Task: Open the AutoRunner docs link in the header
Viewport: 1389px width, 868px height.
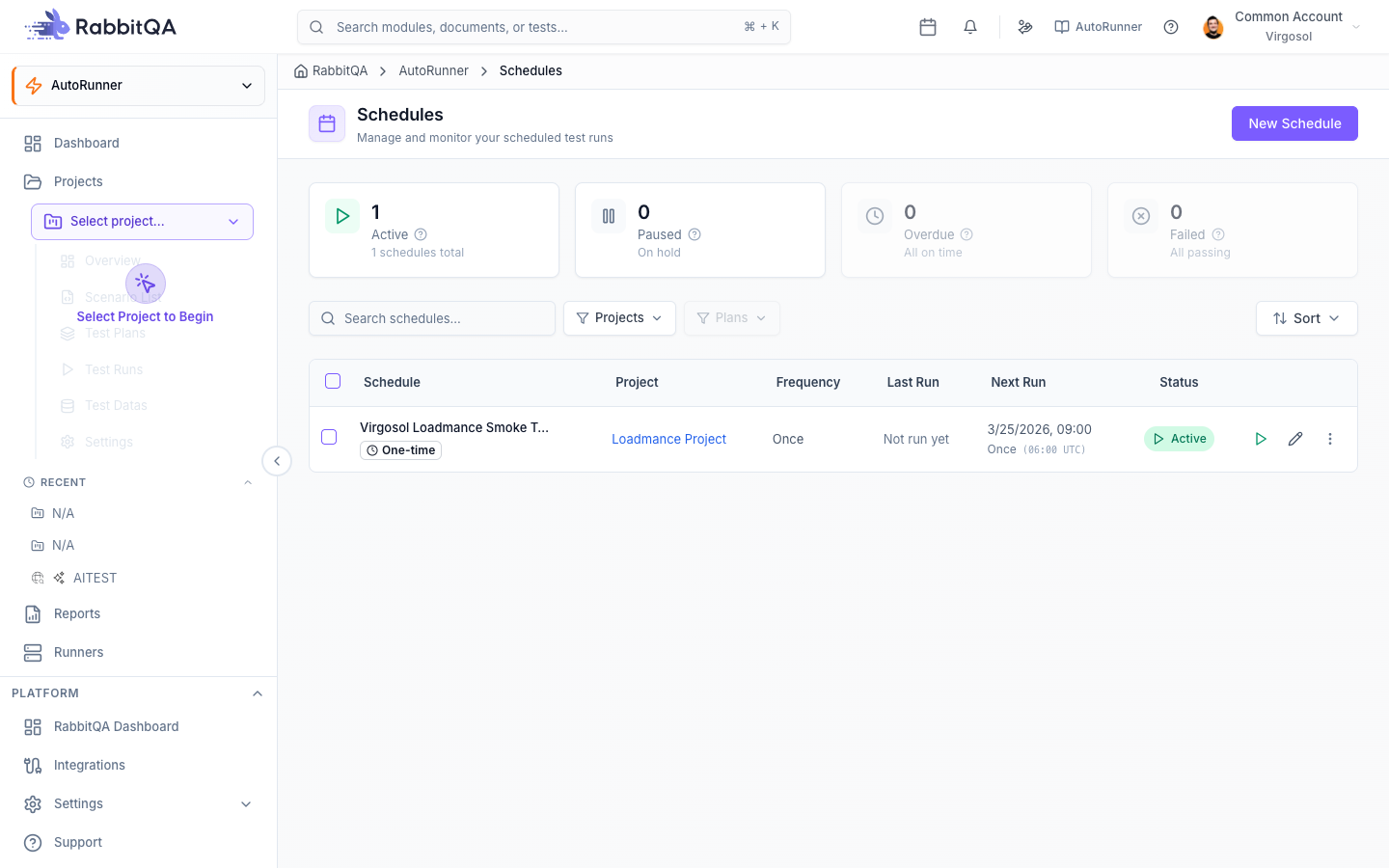Action: (x=1098, y=27)
